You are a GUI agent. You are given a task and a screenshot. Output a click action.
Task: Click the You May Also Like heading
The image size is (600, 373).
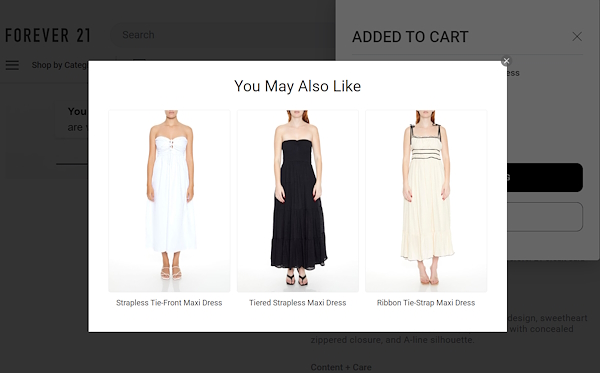[298, 86]
